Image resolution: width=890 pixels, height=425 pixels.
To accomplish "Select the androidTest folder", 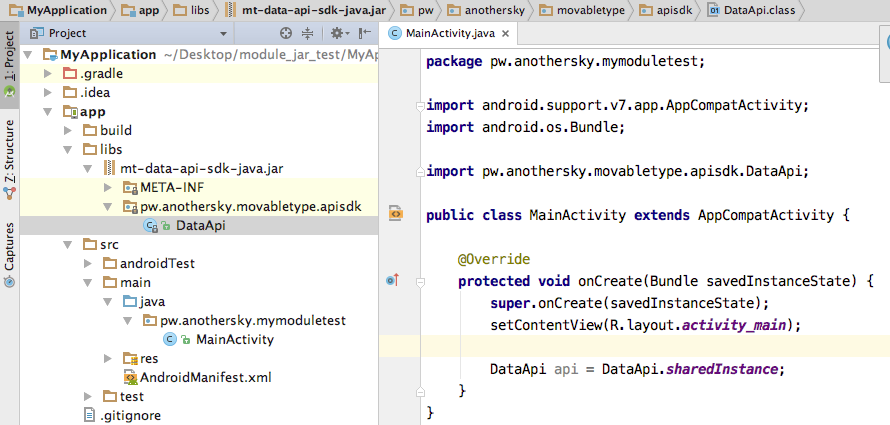I will coord(157,263).
